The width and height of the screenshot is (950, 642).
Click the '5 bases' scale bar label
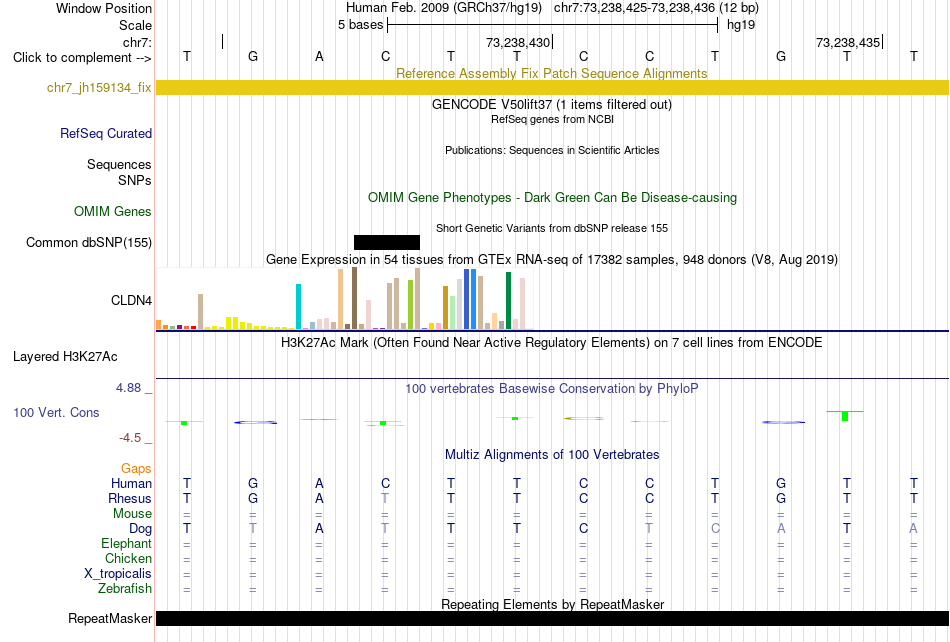[360, 25]
